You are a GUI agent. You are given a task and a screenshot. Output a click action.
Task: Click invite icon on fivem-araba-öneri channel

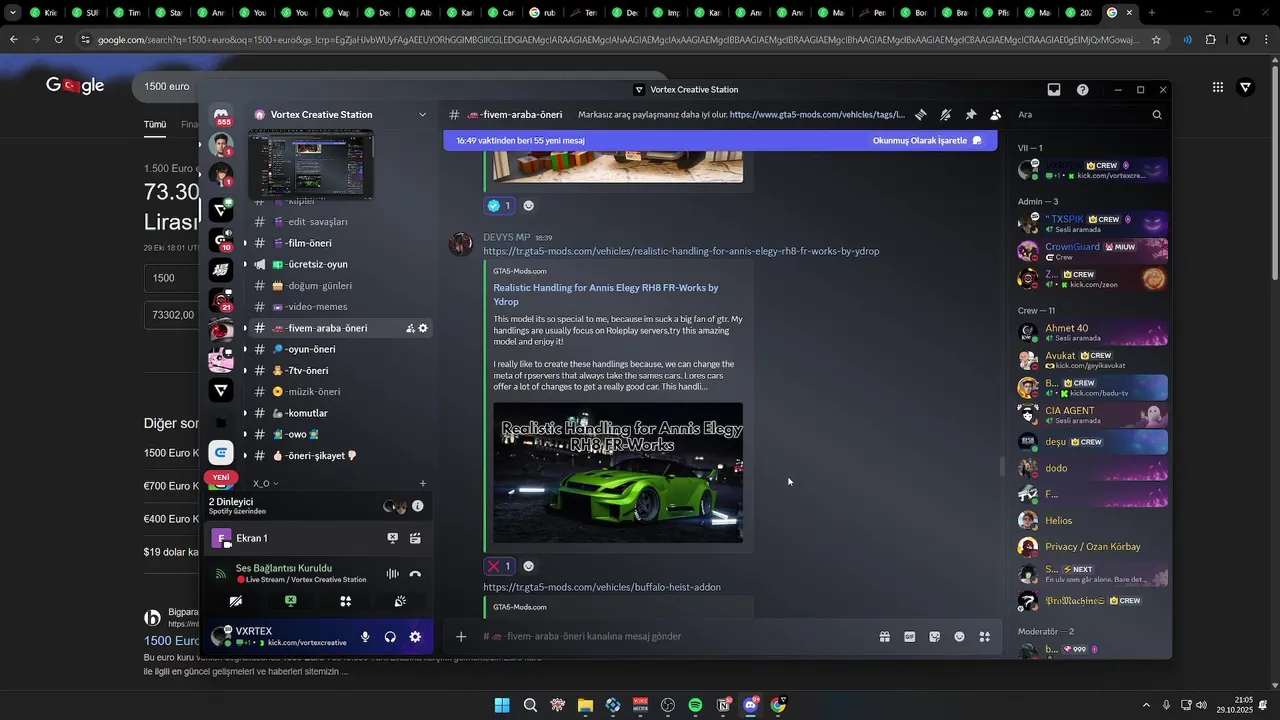tap(410, 328)
